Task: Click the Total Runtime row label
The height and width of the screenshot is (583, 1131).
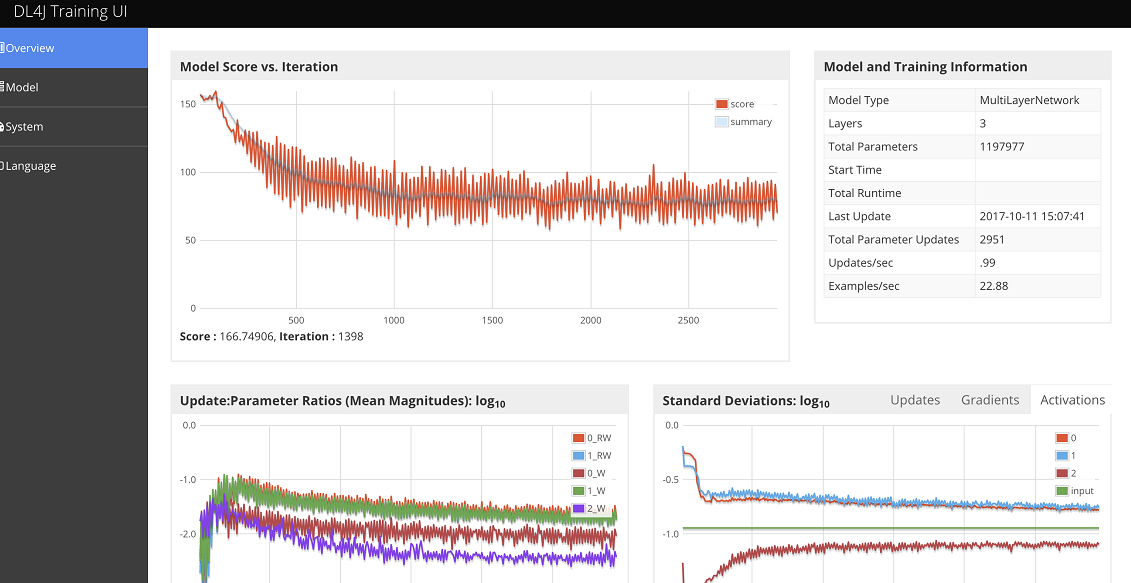Action: [865, 193]
